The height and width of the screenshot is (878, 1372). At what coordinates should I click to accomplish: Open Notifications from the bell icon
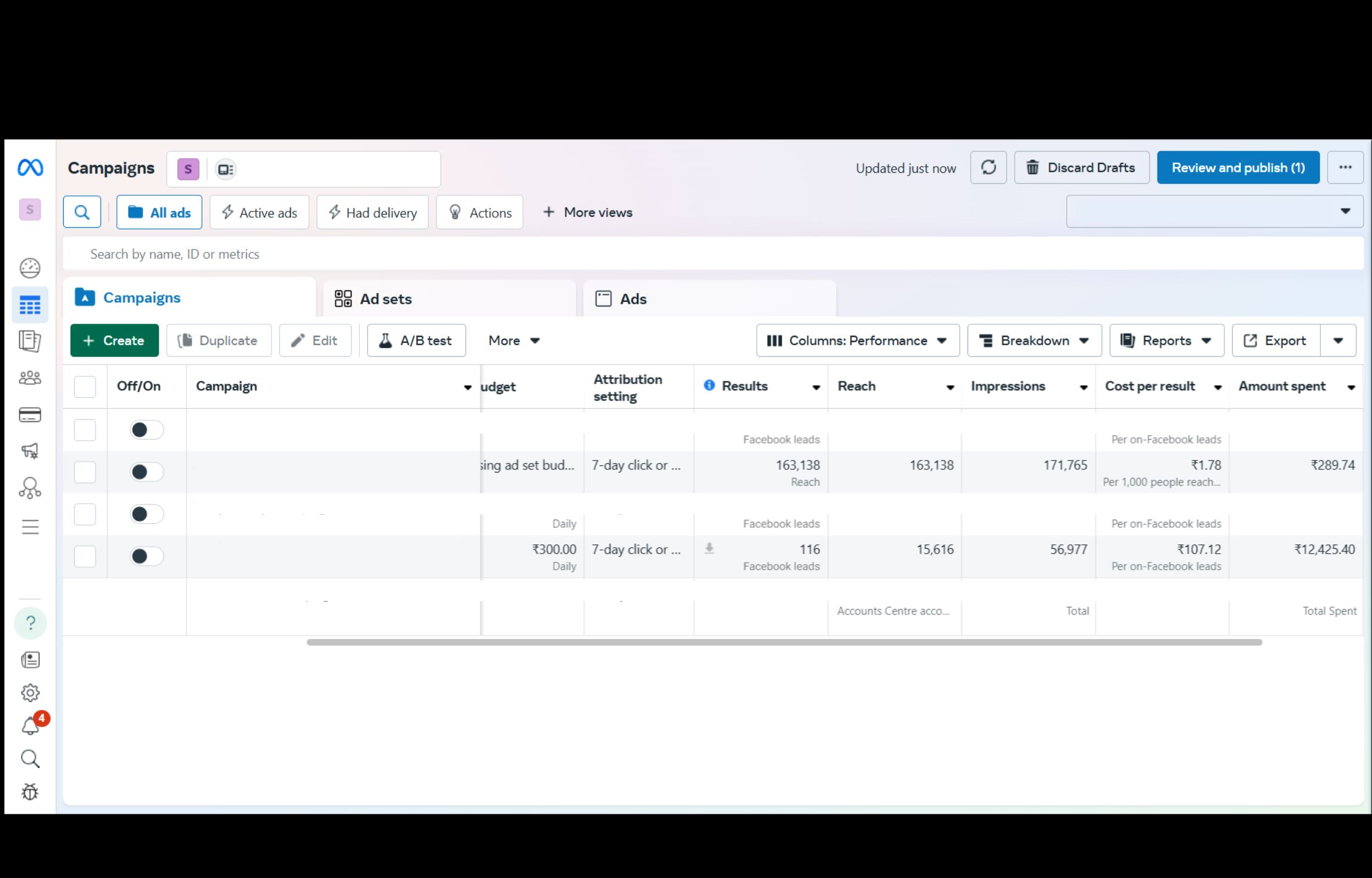click(x=30, y=727)
